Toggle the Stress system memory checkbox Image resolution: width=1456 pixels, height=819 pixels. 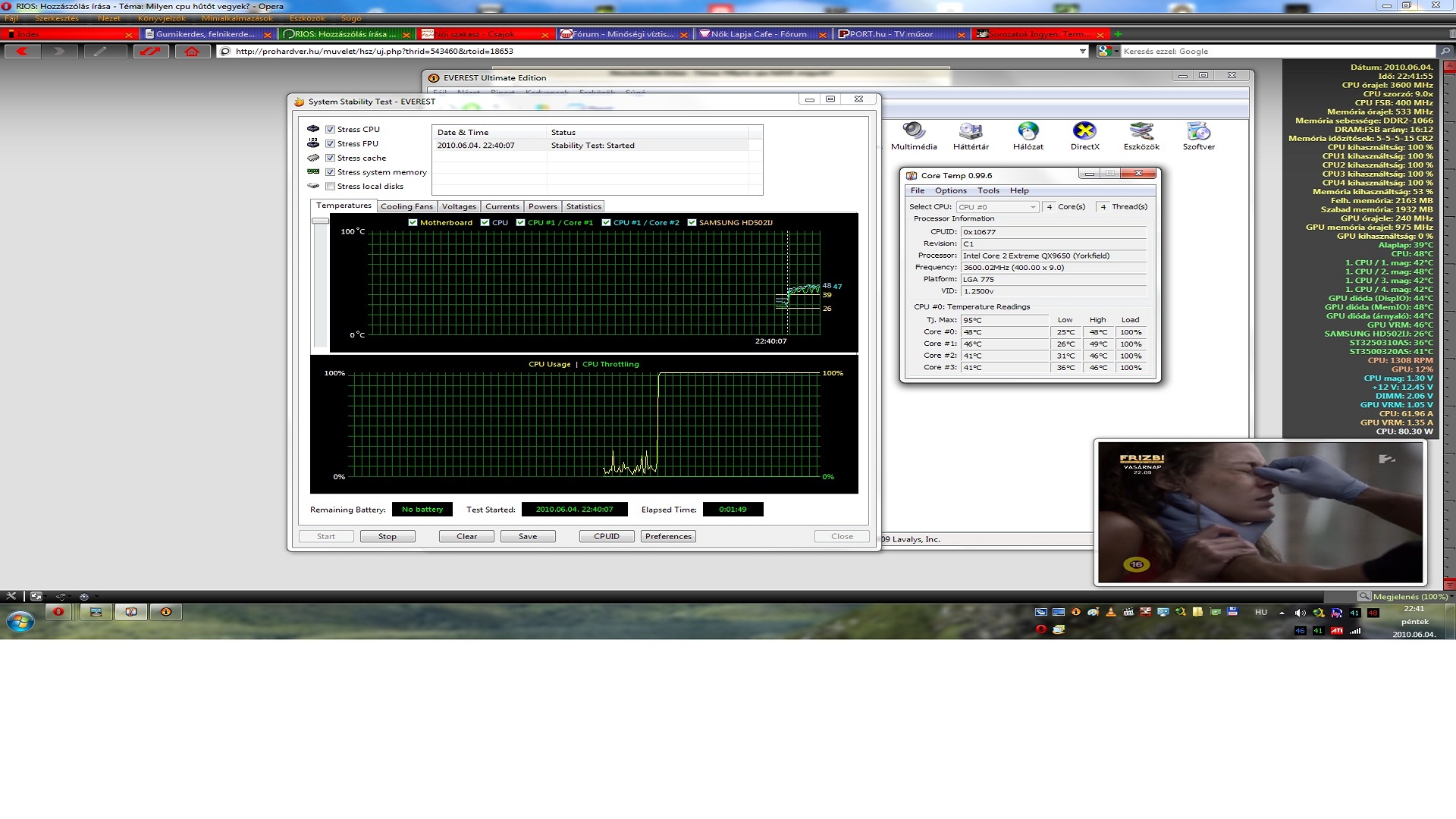[x=331, y=173]
